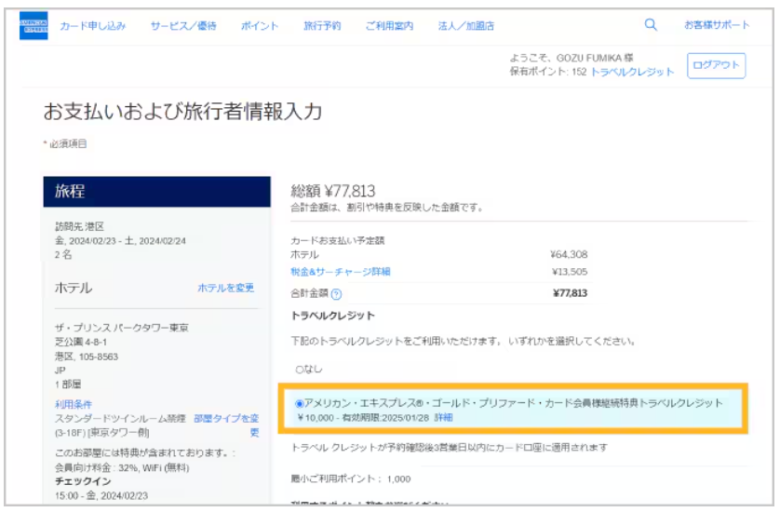This screenshot has height=512, width=780.
Task: Click the bold total ¥77,813
Action: coord(570,293)
